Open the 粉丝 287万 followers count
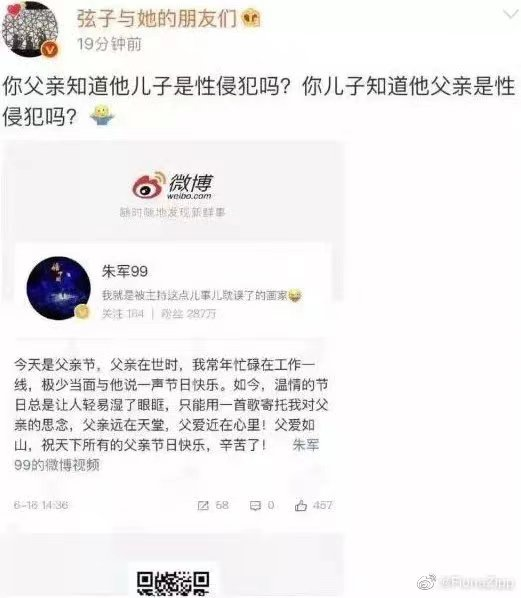 [x=188, y=313]
